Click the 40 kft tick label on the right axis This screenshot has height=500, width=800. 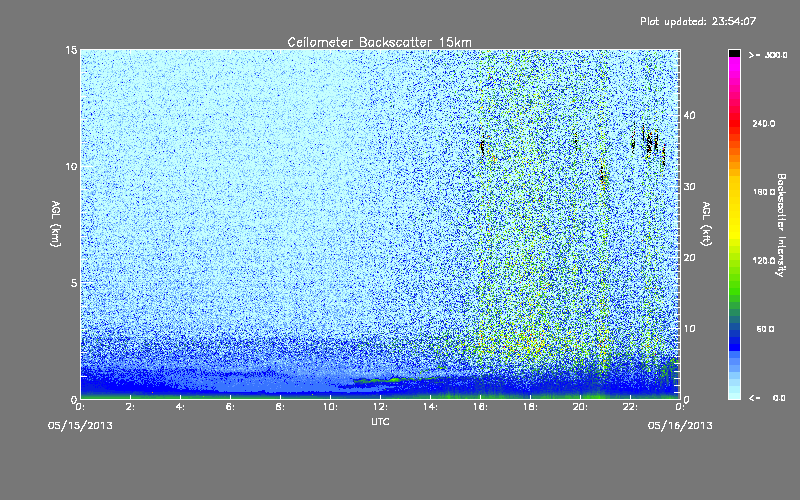pos(689,115)
